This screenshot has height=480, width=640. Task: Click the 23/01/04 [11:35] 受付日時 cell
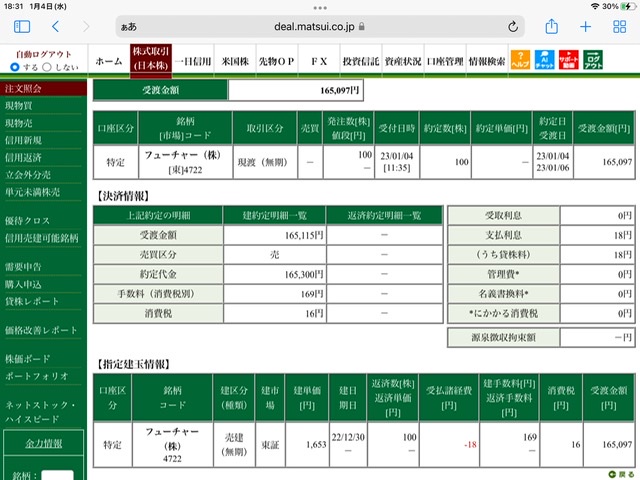397,162
